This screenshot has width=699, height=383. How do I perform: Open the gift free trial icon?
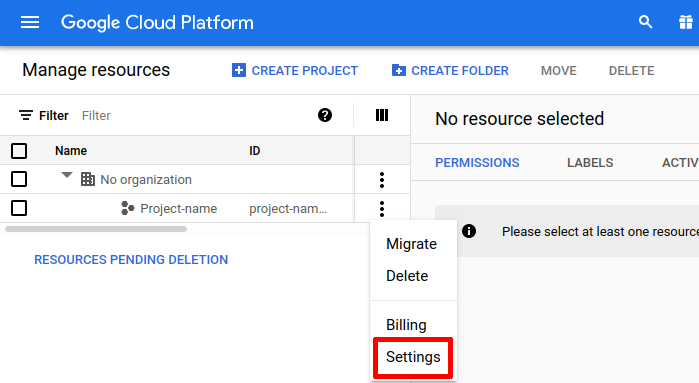tap(686, 22)
